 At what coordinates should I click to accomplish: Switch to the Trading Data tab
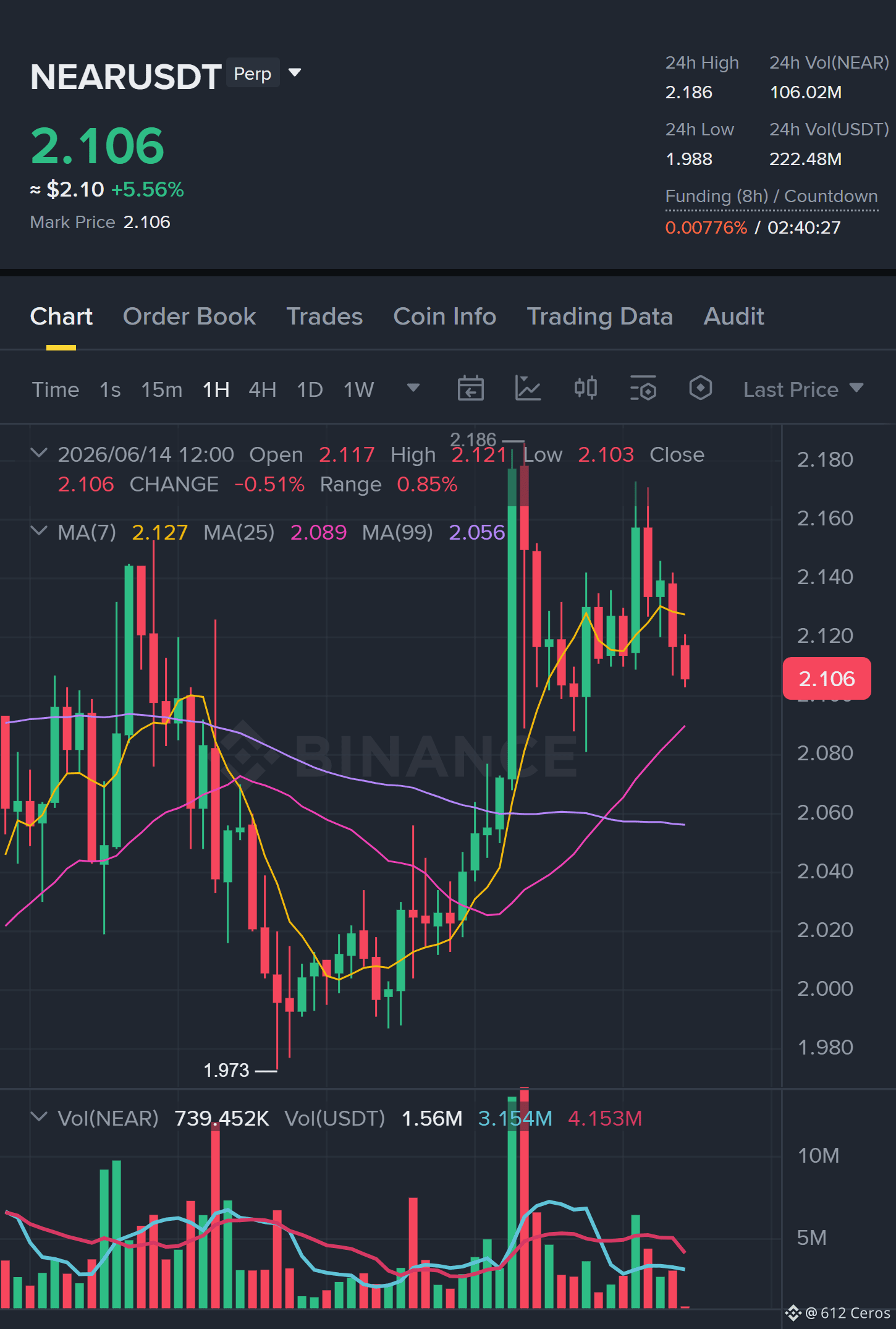click(x=599, y=316)
